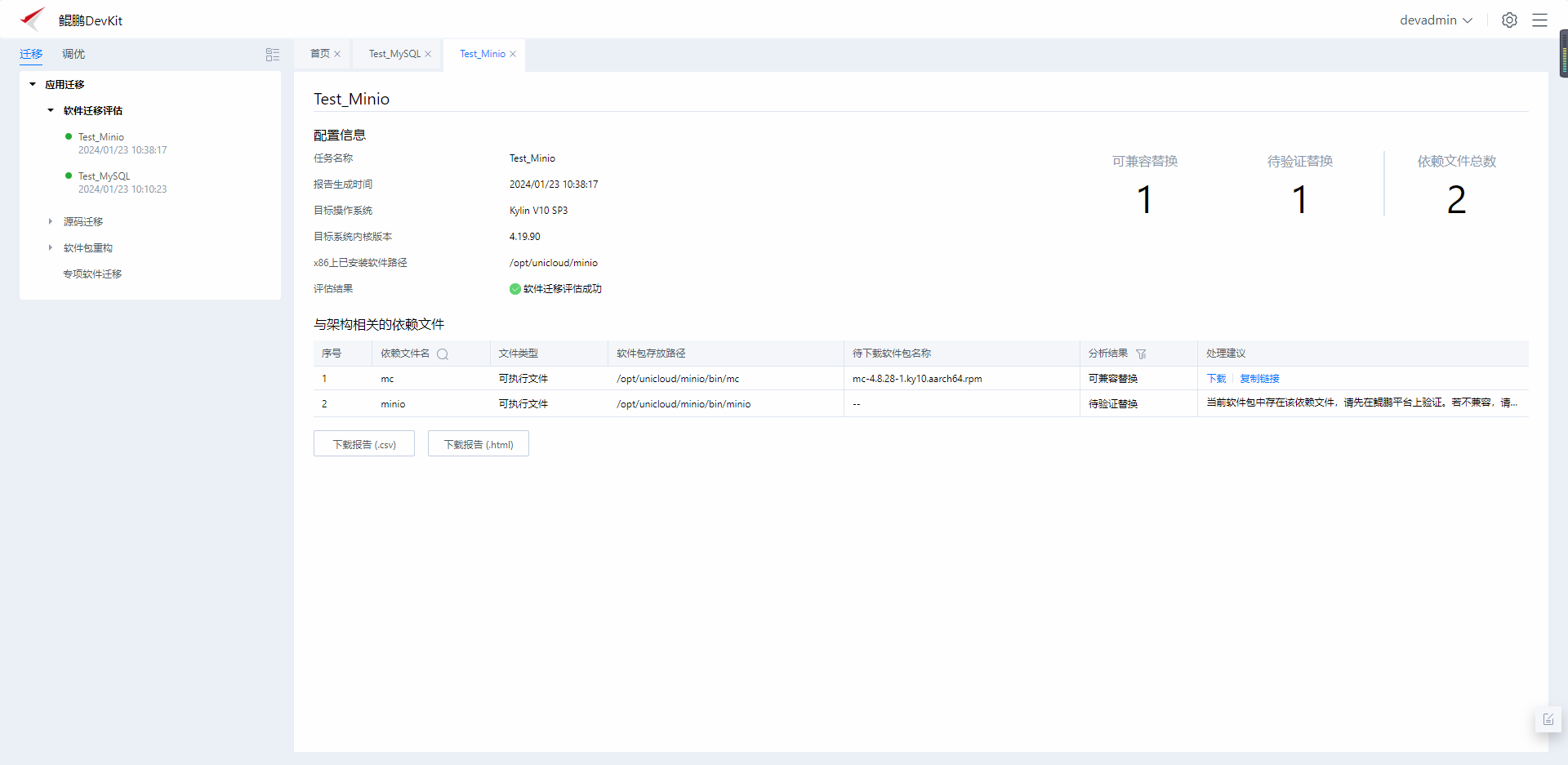Viewport: 1568px width, 765px height.
Task: Select the mc dependency file name cell
Action: pos(387,379)
